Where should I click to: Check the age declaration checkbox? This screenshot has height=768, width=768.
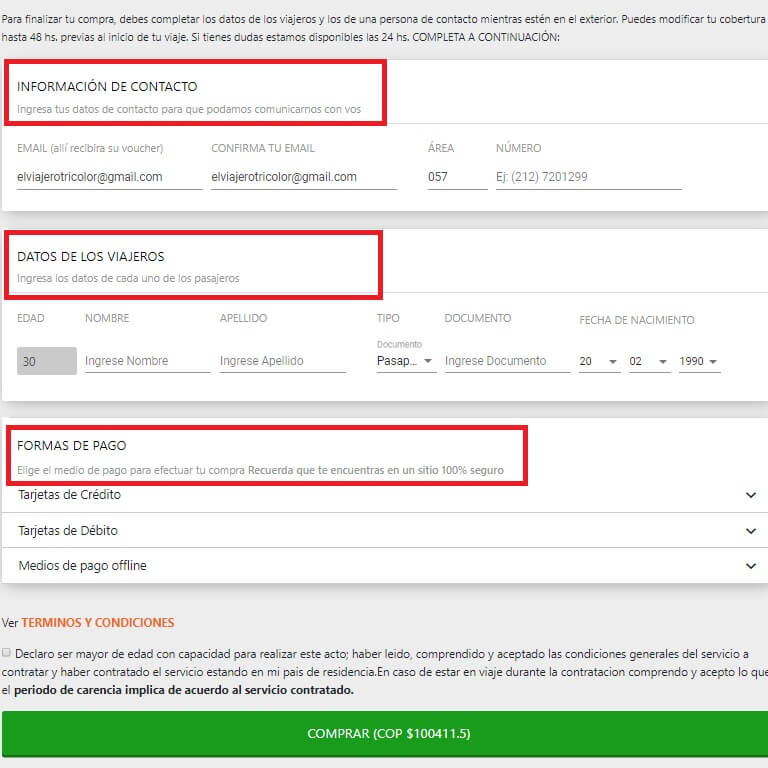point(7,653)
